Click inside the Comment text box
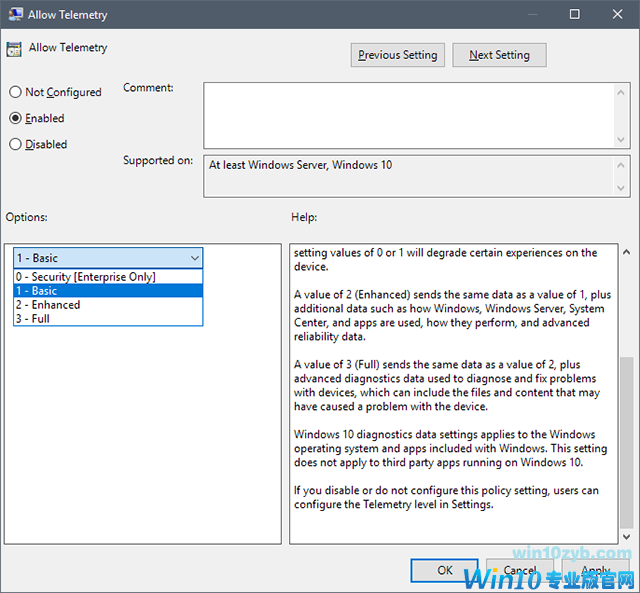Image resolution: width=640 pixels, height=593 pixels. tap(410, 115)
